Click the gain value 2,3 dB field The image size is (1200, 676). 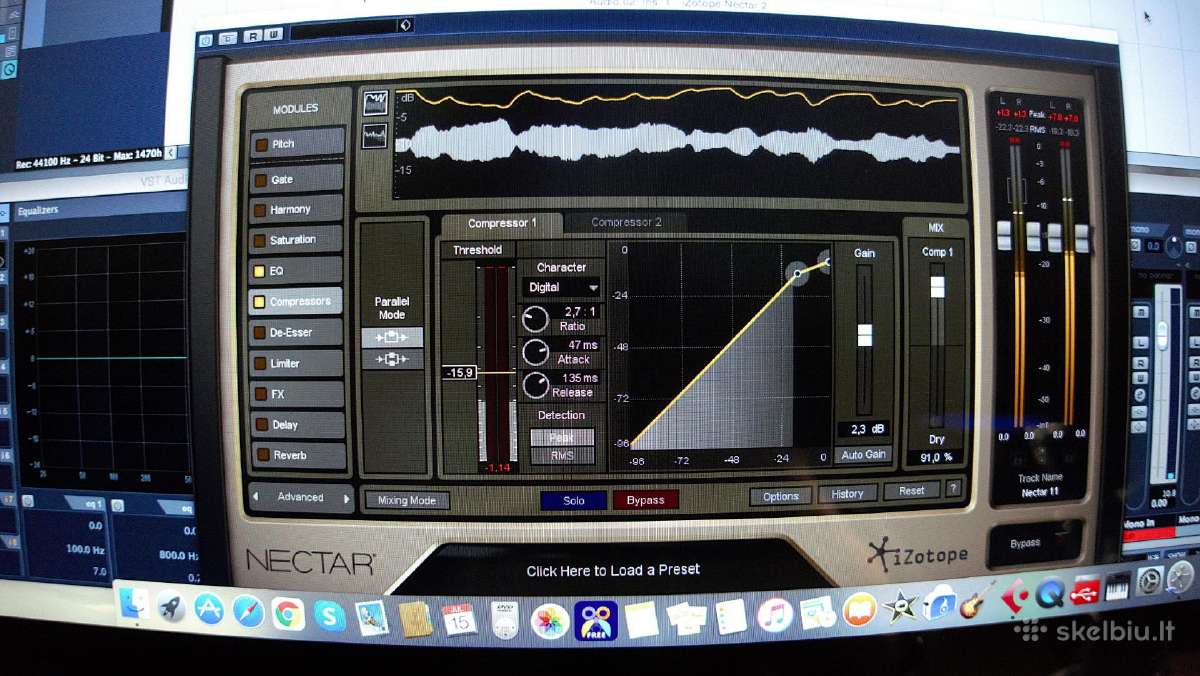coord(863,429)
